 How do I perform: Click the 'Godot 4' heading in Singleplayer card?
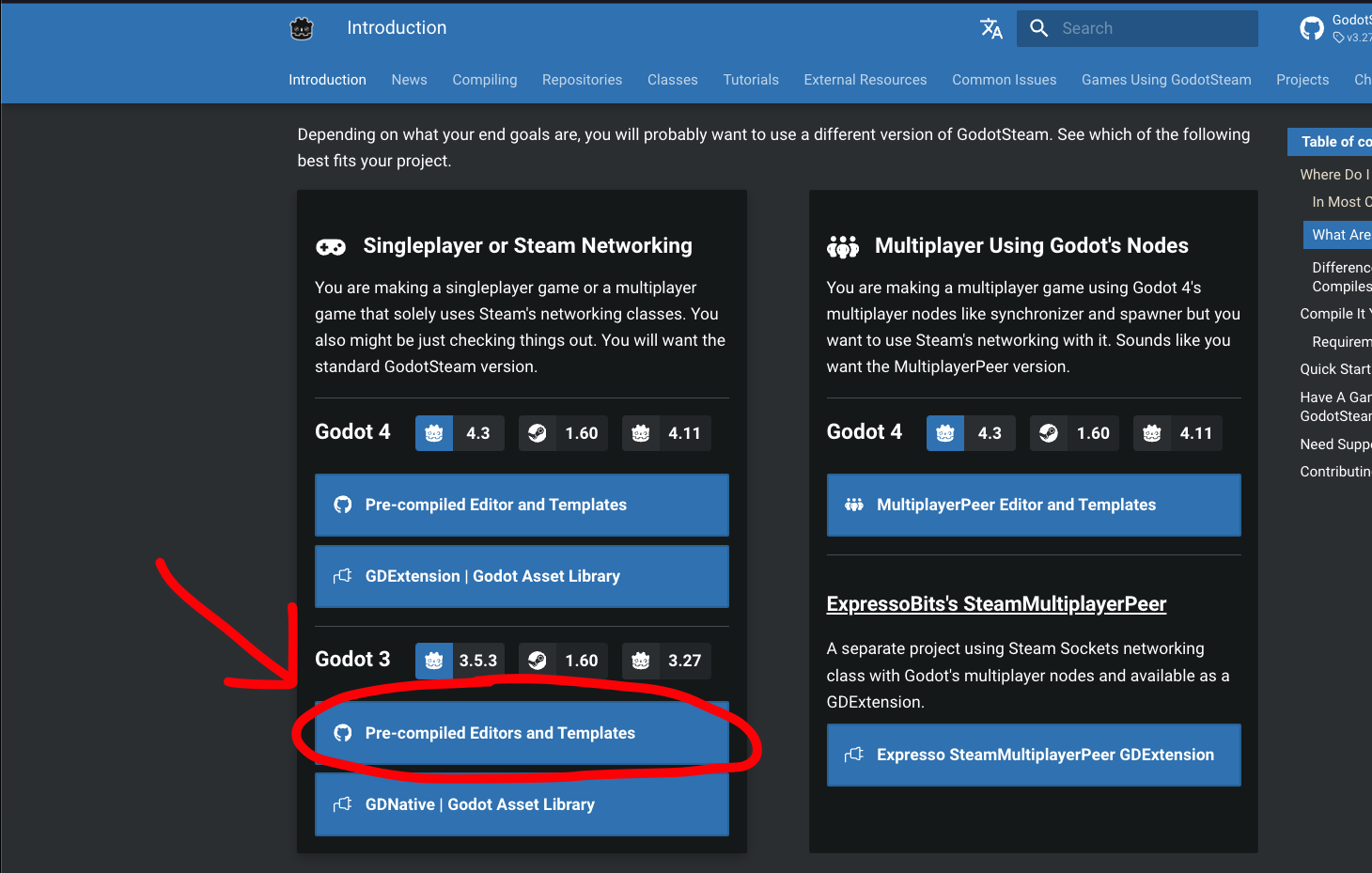click(352, 432)
